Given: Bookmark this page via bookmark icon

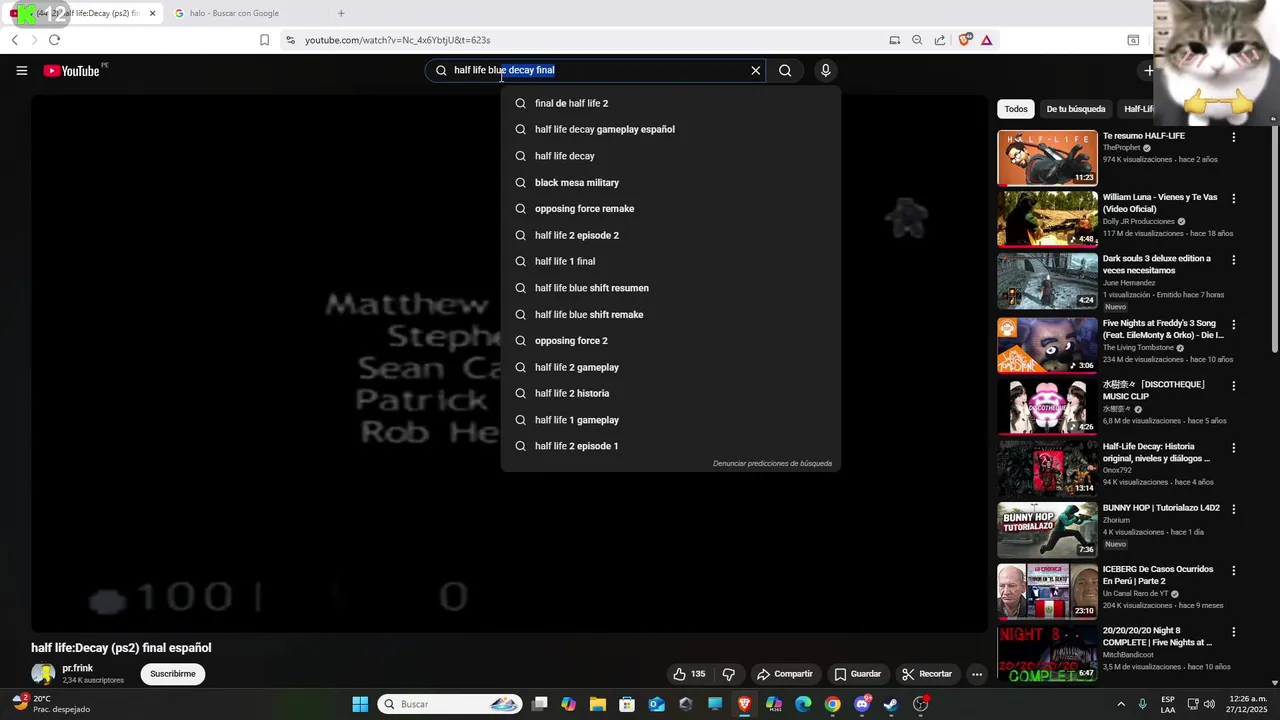Looking at the screenshot, I should point(264,40).
